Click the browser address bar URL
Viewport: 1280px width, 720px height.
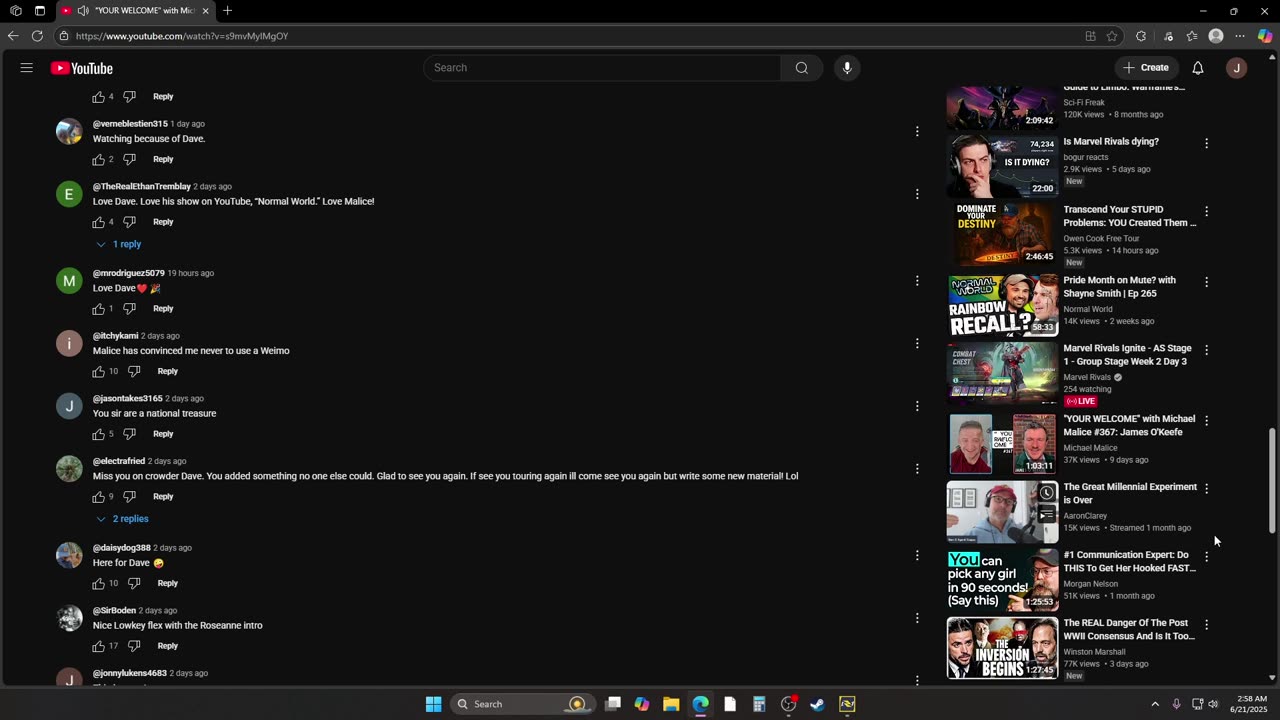[182, 36]
